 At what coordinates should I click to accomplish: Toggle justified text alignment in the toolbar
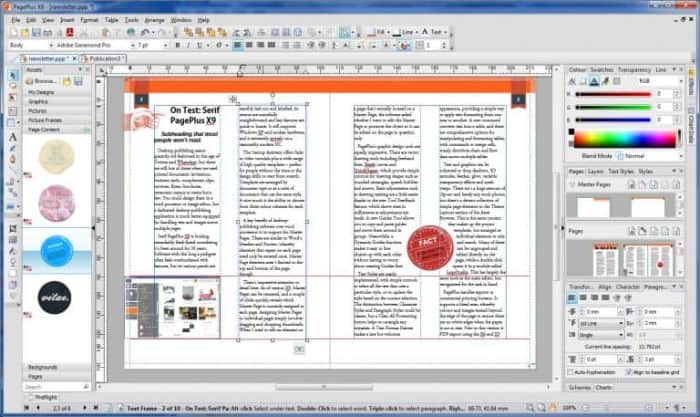tap(271, 45)
